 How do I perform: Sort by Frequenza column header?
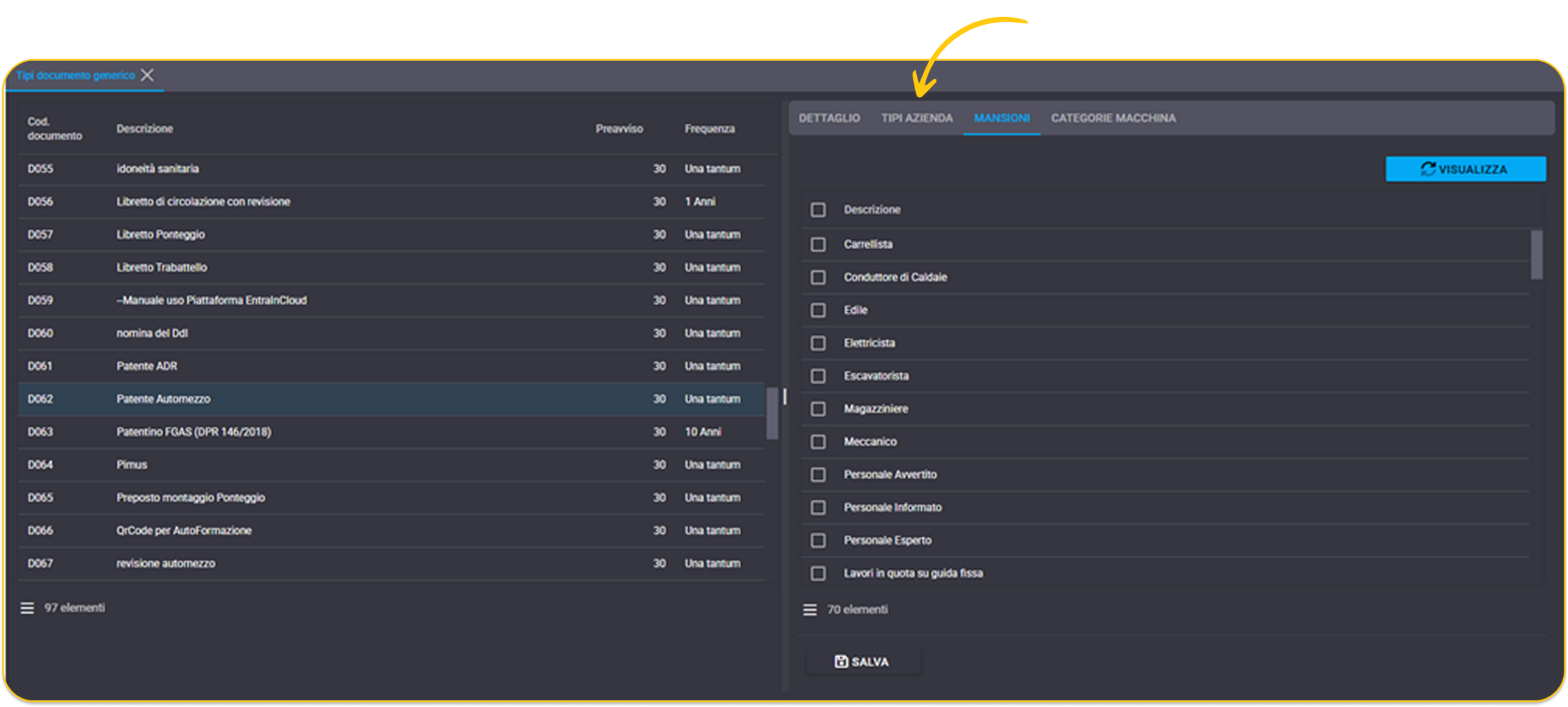coord(709,129)
